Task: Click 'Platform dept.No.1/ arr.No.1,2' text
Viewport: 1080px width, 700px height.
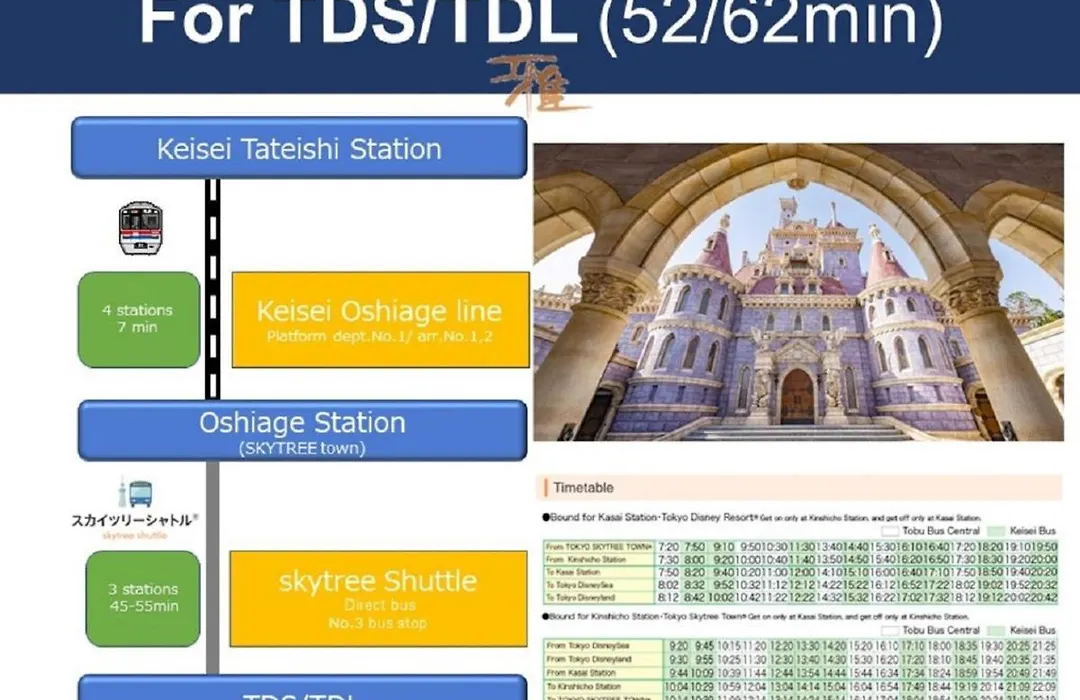Action: pos(380,337)
